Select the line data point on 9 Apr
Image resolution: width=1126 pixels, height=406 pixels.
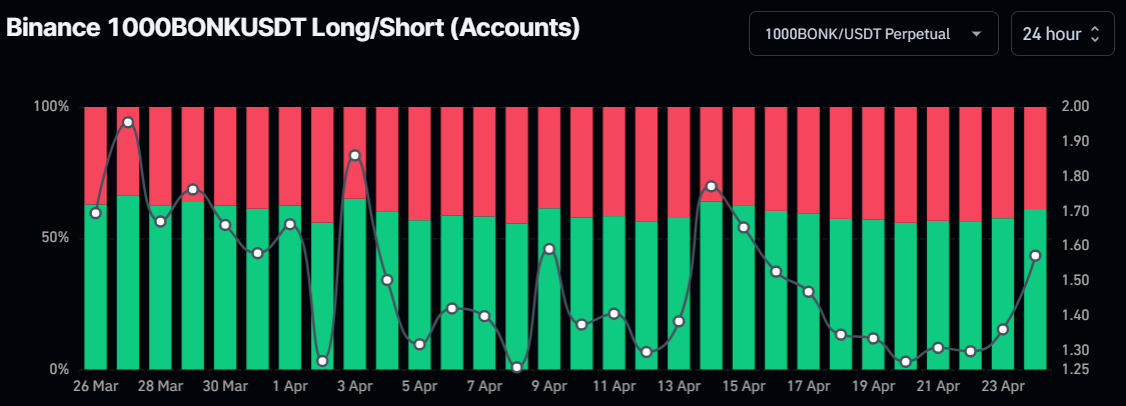[x=549, y=248]
